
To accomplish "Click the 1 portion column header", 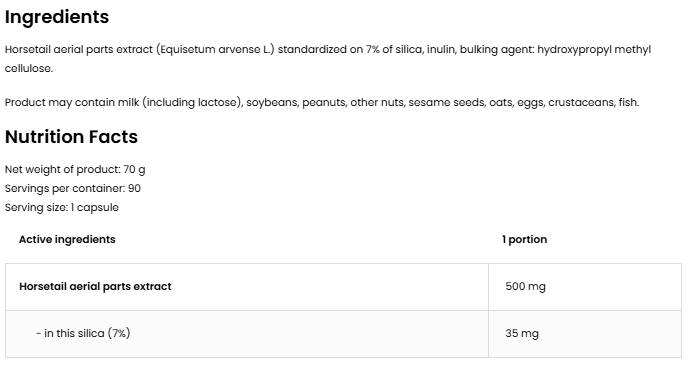I will tap(524, 240).
